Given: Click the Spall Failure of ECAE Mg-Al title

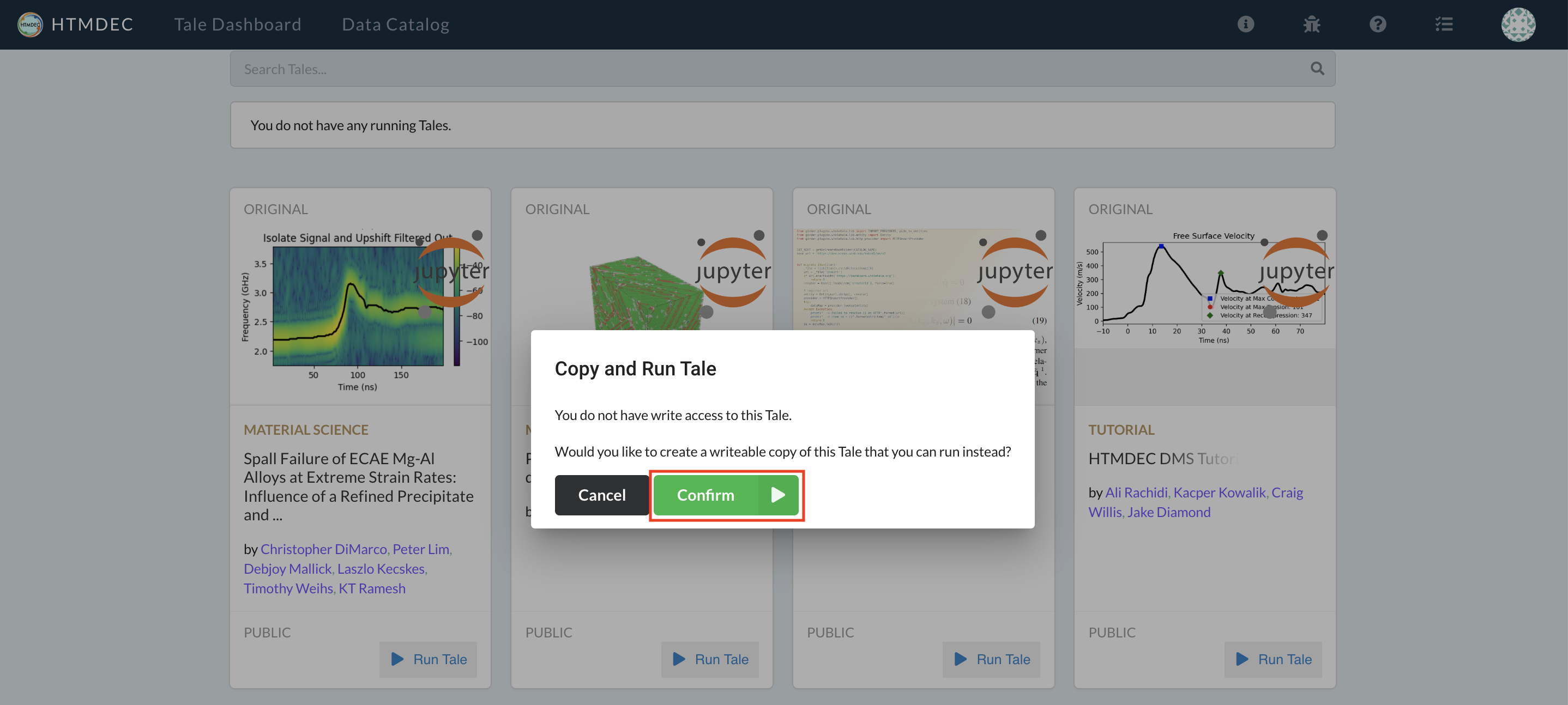Looking at the screenshot, I should click(x=358, y=486).
